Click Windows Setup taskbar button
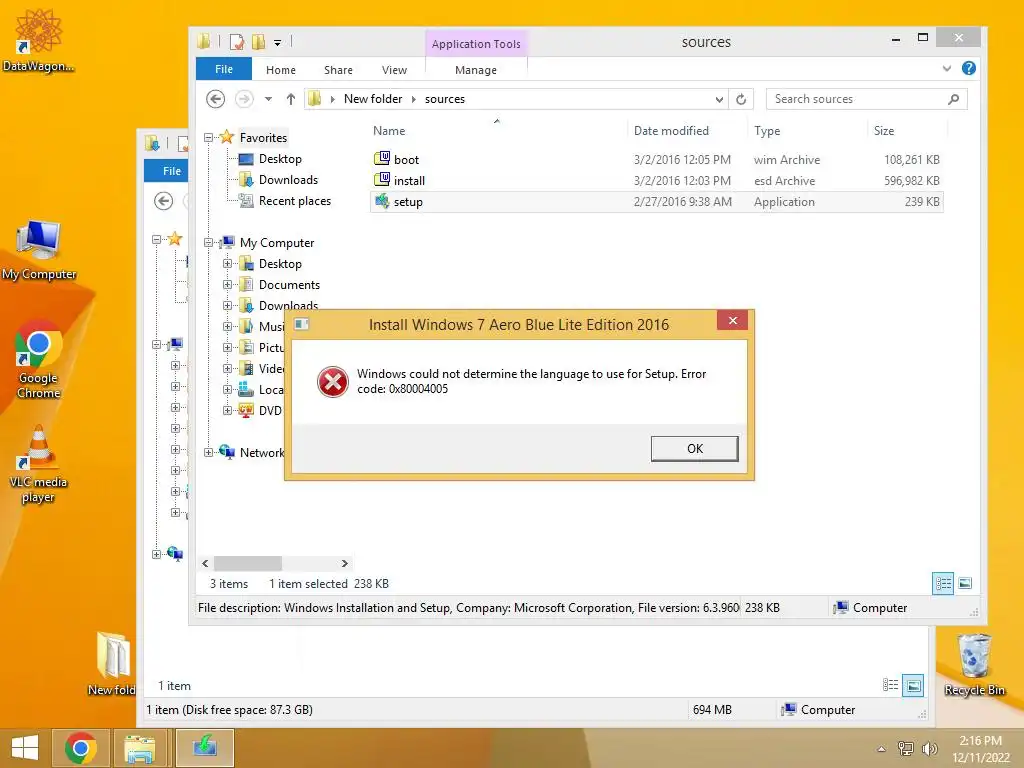Screen dimensions: 1024x768 tap(204, 748)
